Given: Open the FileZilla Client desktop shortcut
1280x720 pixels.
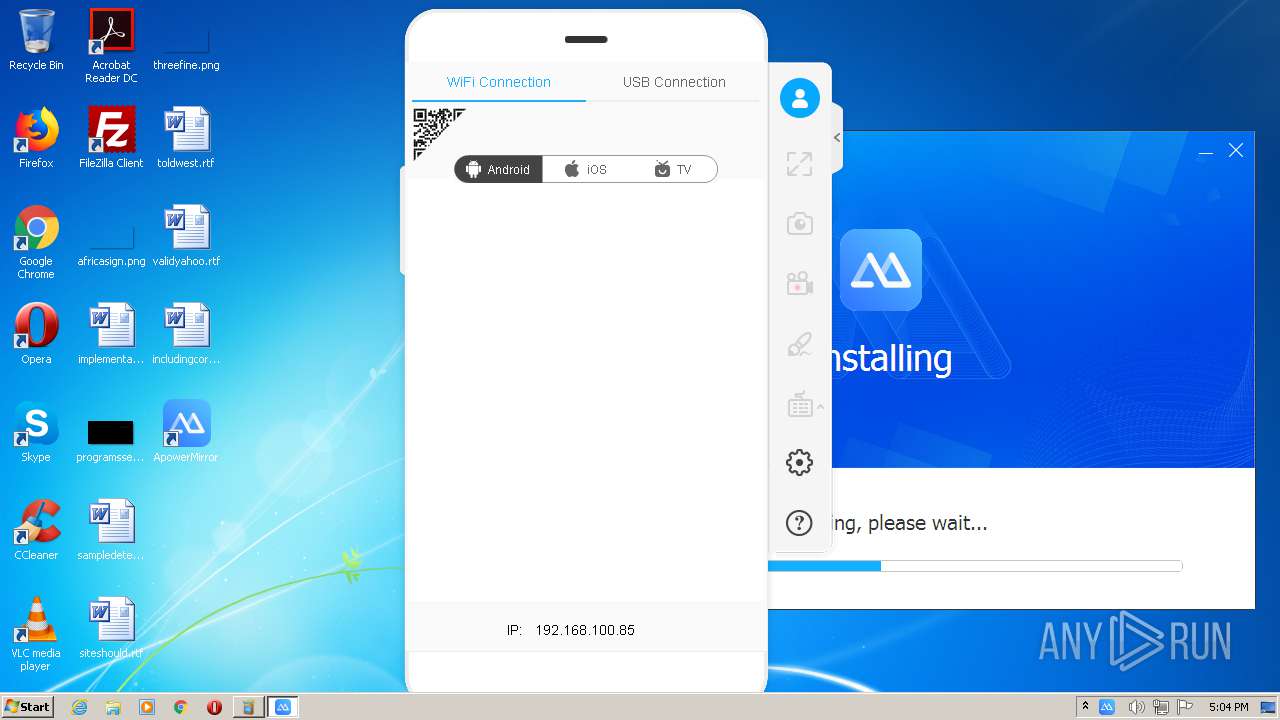Looking at the screenshot, I should click(111, 138).
